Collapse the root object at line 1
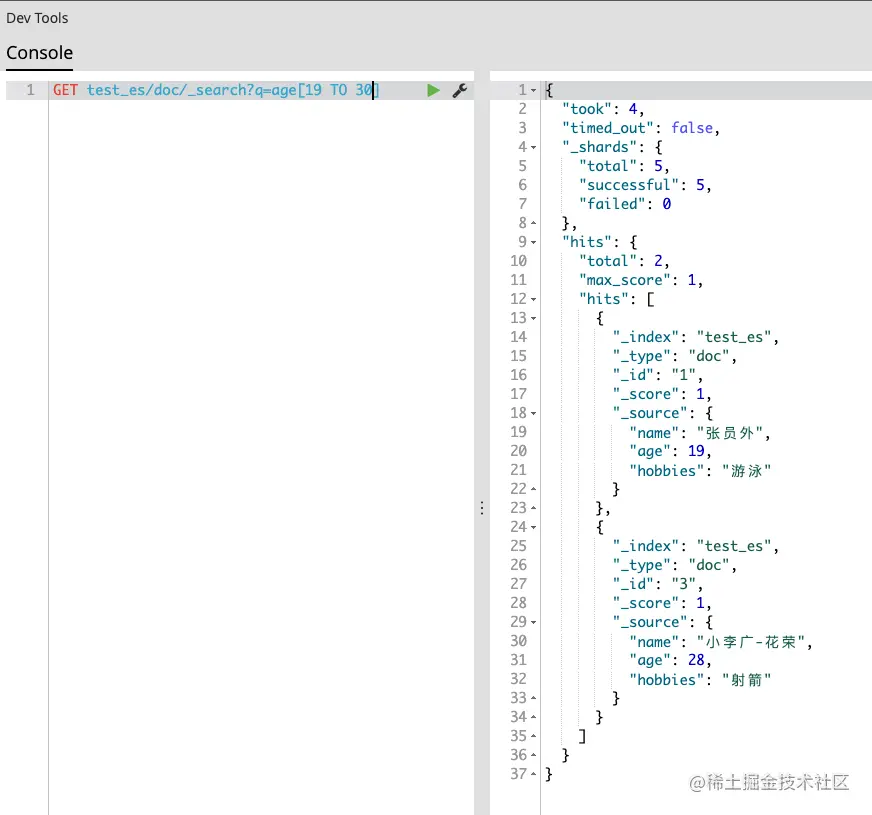The height and width of the screenshot is (815, 872). (x=533, y=90)
